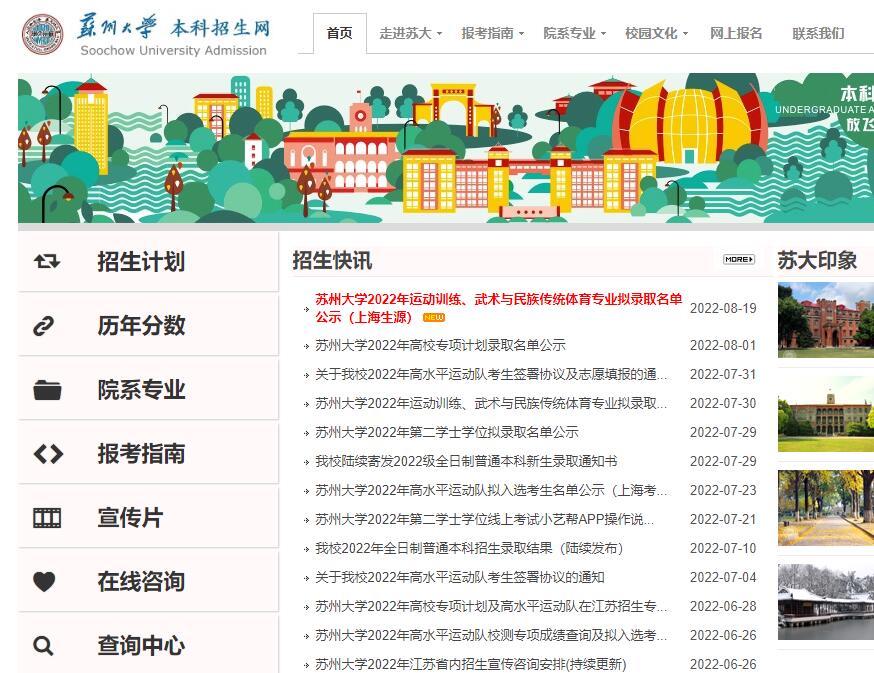874x673 pixels.
Task: Expand the 校园文化 dropdown menu
Action: tap(656, 33)
